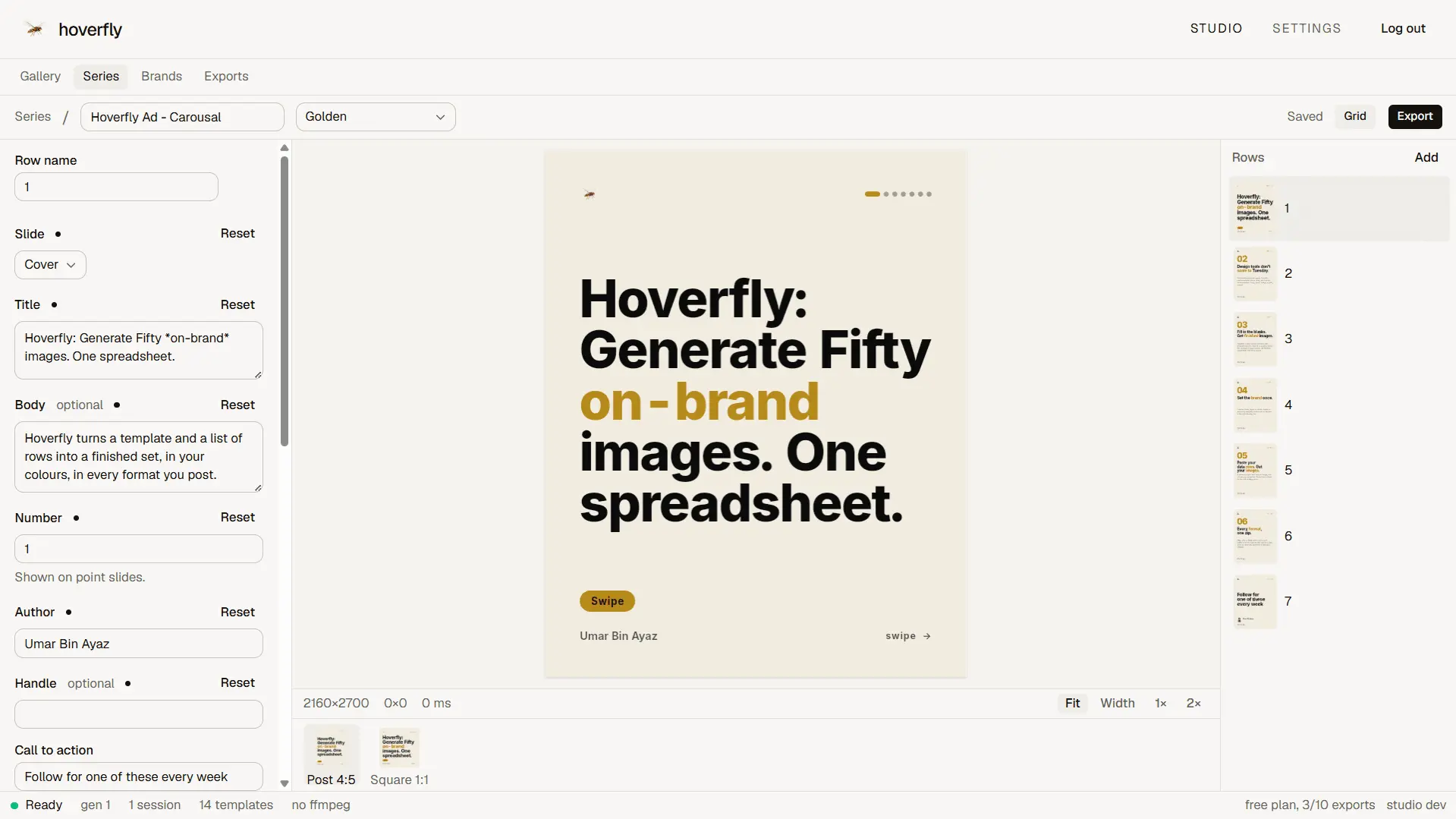
Task: Switch to the Gallery tab
Action: (40, 77)
